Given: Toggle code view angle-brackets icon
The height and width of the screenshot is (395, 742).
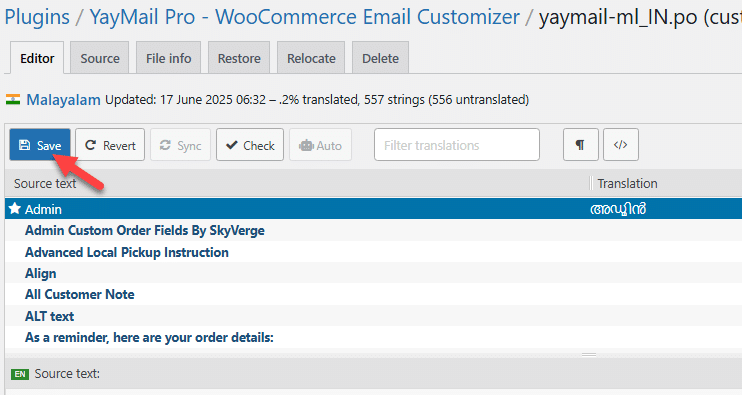Looking at the screenshot, I should tap(621, 145).
